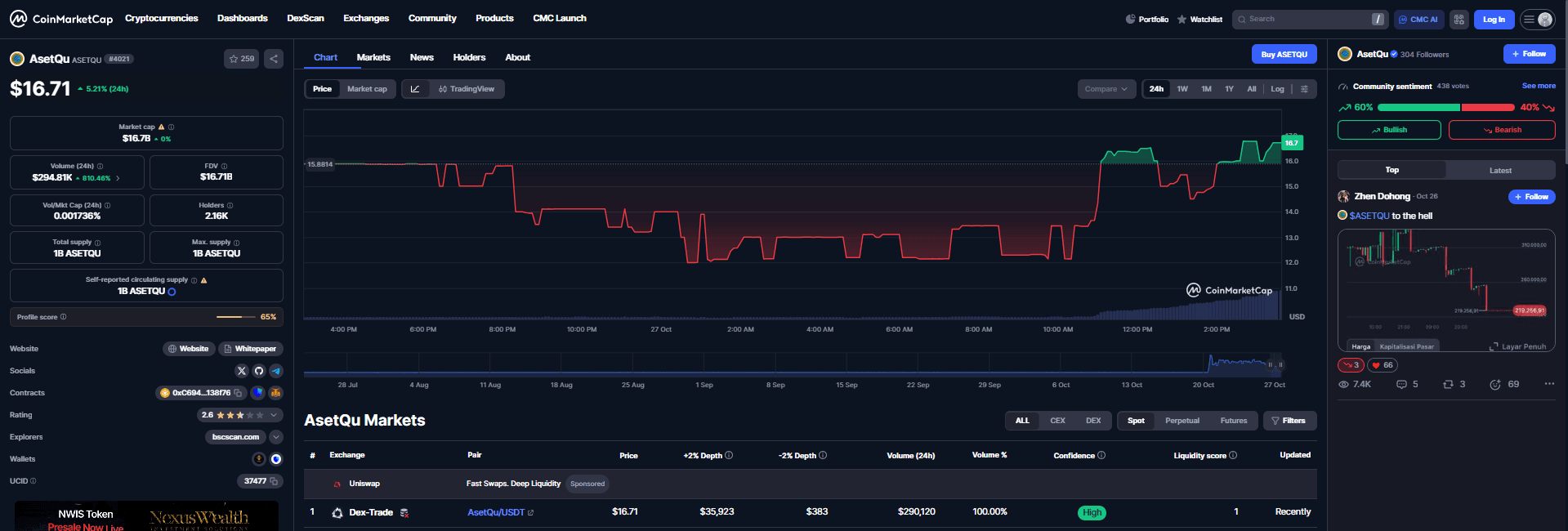Screen dimensions: 1568x531
Task: Open the Exchanges menu
Action: click(366, 18)
